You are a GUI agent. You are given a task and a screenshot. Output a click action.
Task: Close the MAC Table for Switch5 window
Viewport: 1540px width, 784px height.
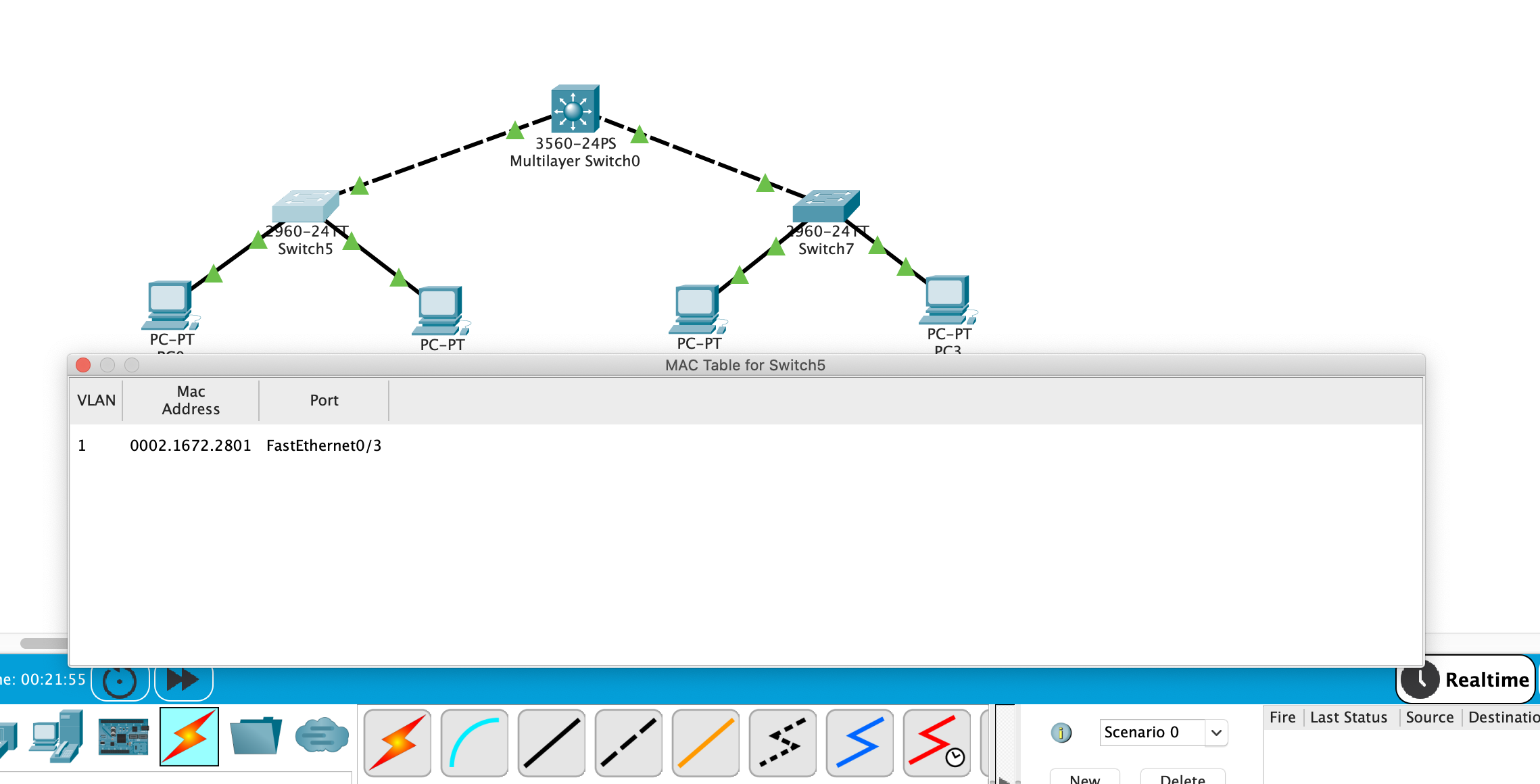(83, 365)
